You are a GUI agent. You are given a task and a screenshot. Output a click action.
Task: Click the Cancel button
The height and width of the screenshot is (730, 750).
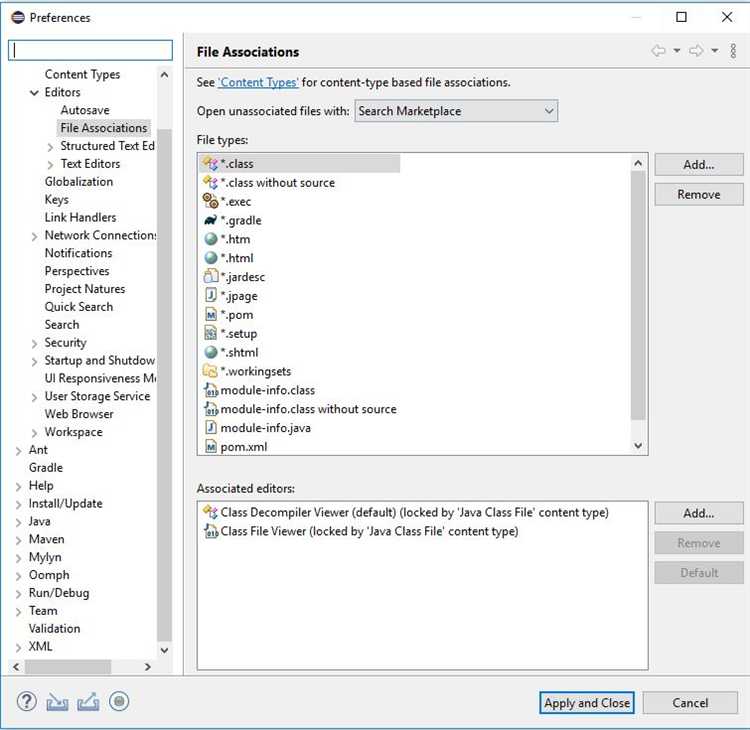[690, 703]
